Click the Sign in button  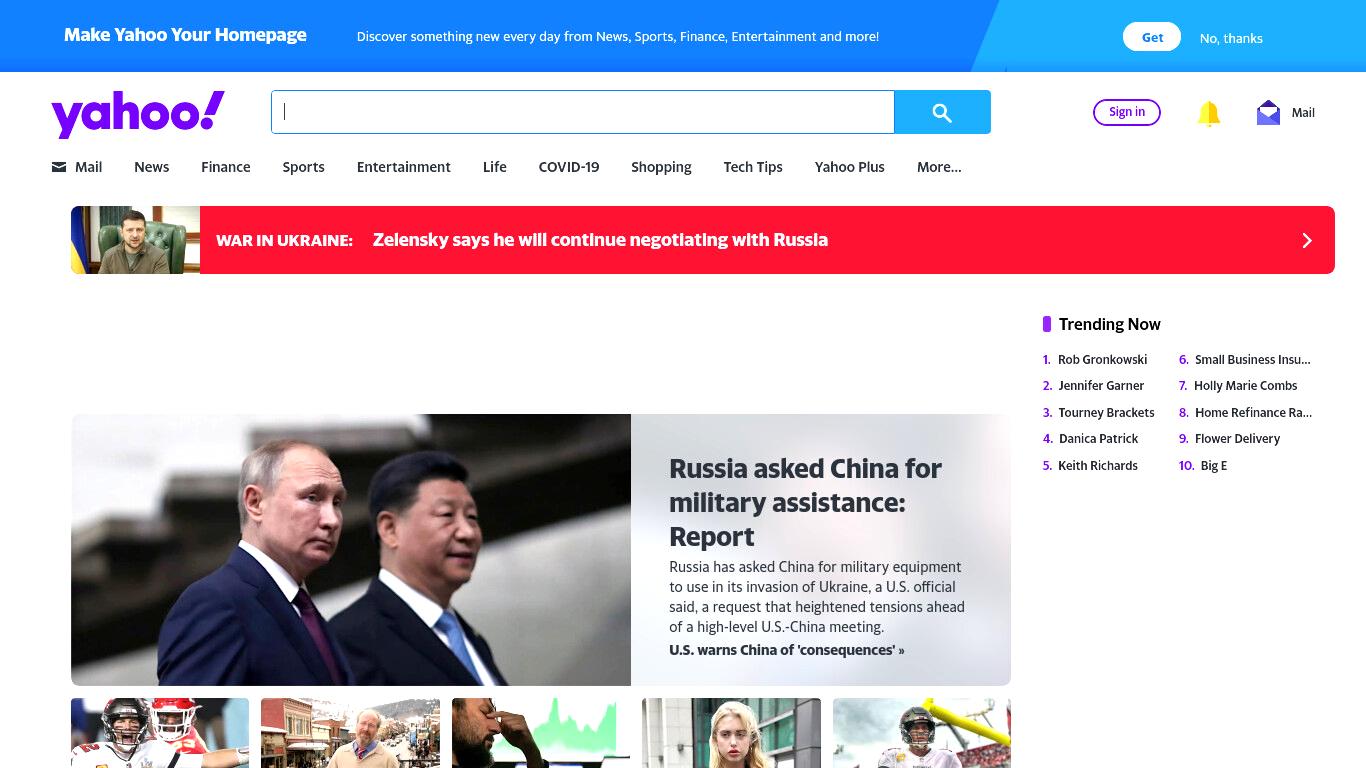click(x=1127, y=112)
